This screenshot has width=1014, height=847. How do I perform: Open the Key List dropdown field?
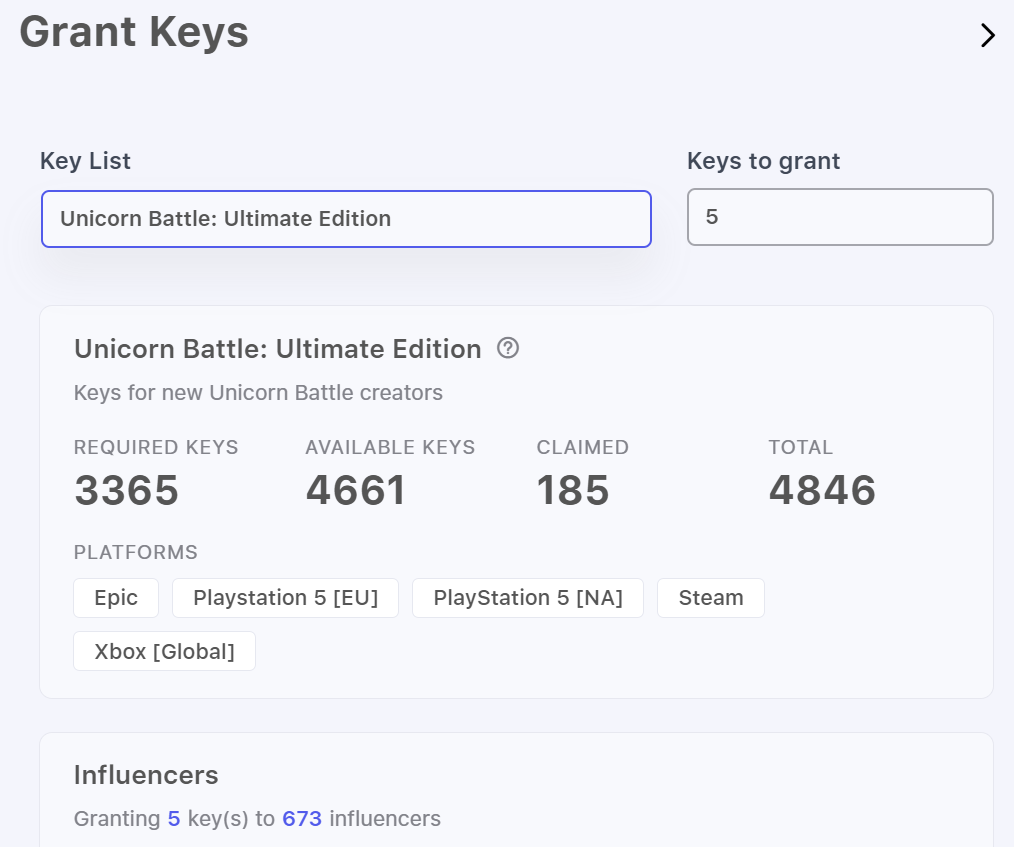[346, 219]
